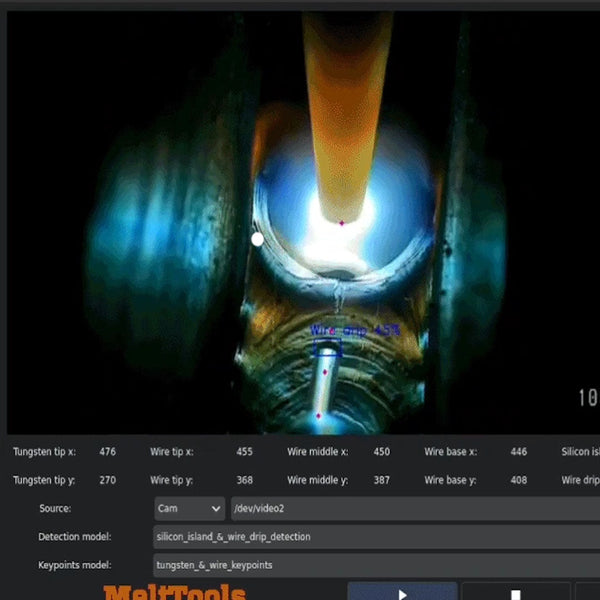
Task: Click the Wire tip x value 455
Action: coord(245,452)
